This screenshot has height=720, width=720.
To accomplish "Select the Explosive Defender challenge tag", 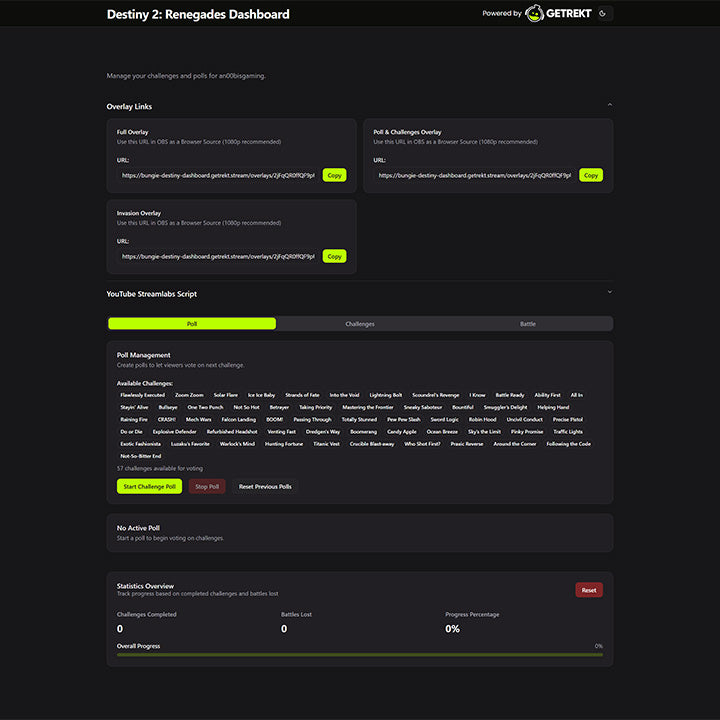I will coord(174,432).
